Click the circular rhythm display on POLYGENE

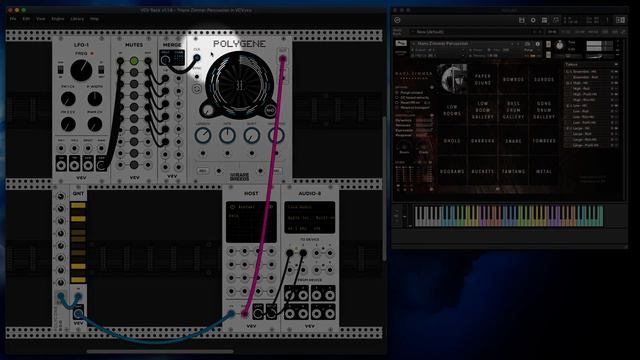coord(239,85)
